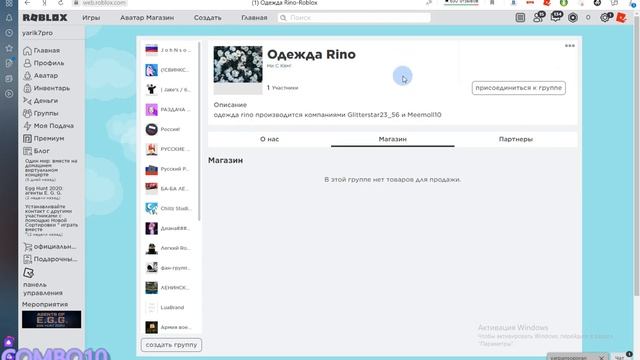Open Деньги (trade) in the sidebar

(x=40, y=101)
